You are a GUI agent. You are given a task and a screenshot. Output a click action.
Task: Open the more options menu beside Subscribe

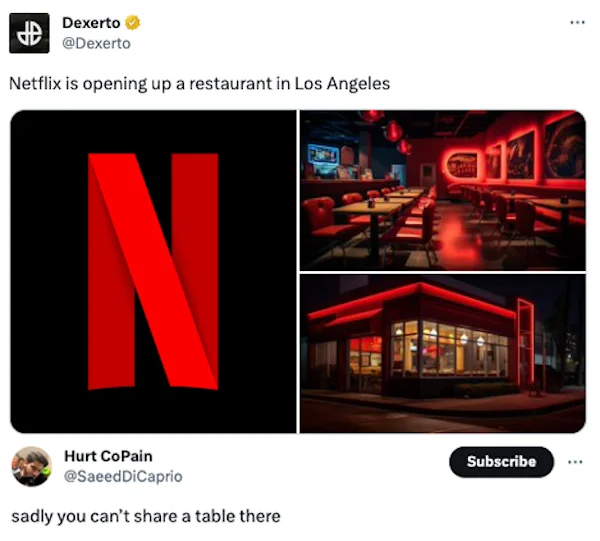point(575,462)
